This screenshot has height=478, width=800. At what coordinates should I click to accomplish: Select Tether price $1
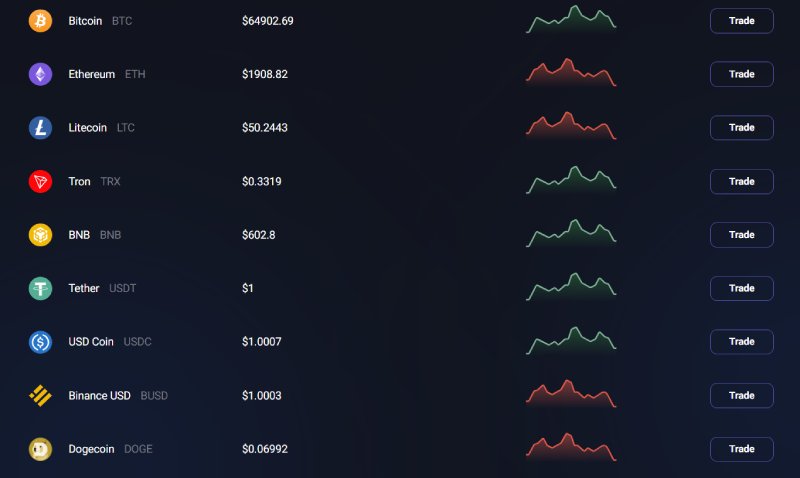pyautogui.click(x=247, y=288)
